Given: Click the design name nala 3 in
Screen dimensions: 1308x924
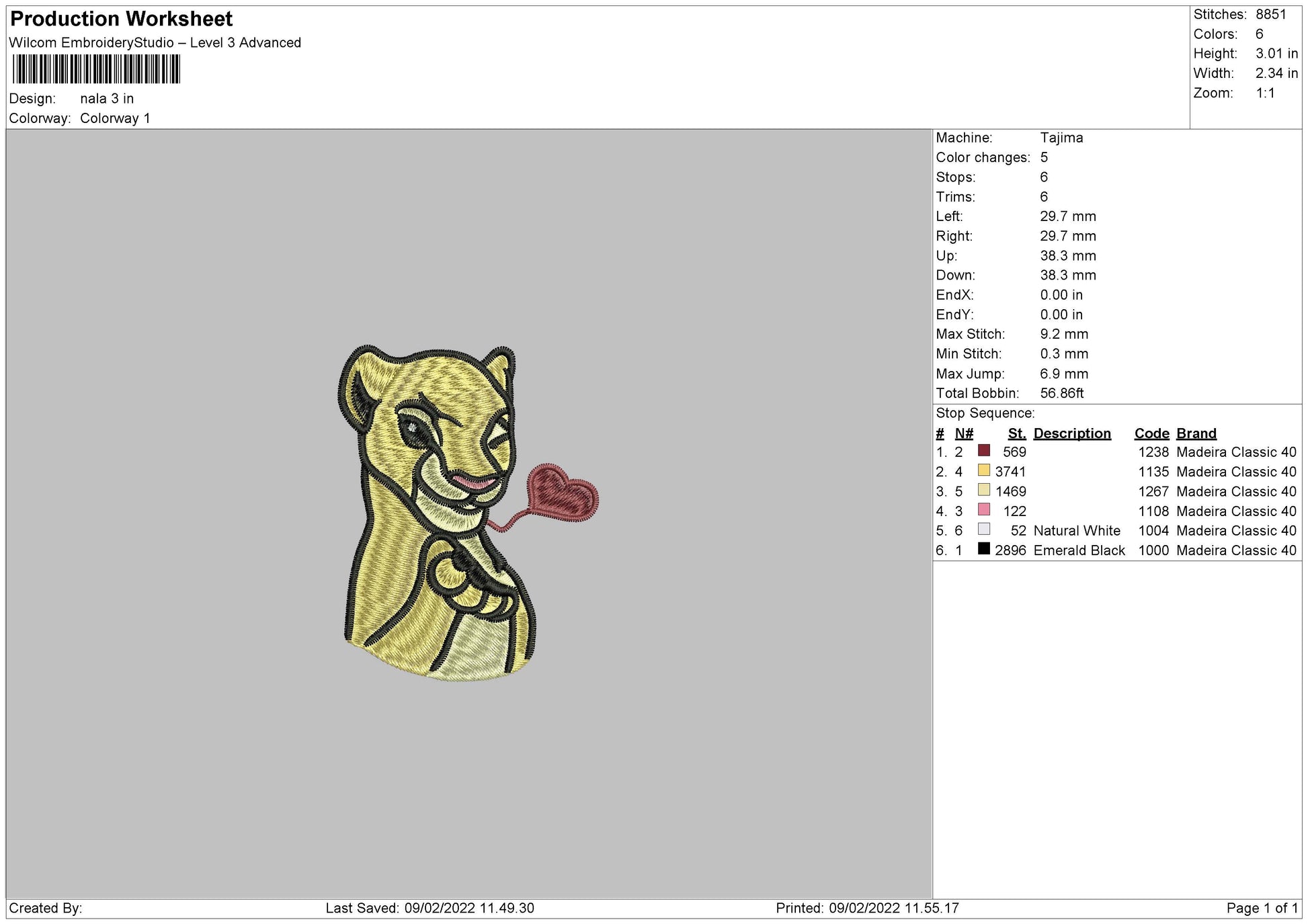Looking at the screenshot, I should [107, 99].
